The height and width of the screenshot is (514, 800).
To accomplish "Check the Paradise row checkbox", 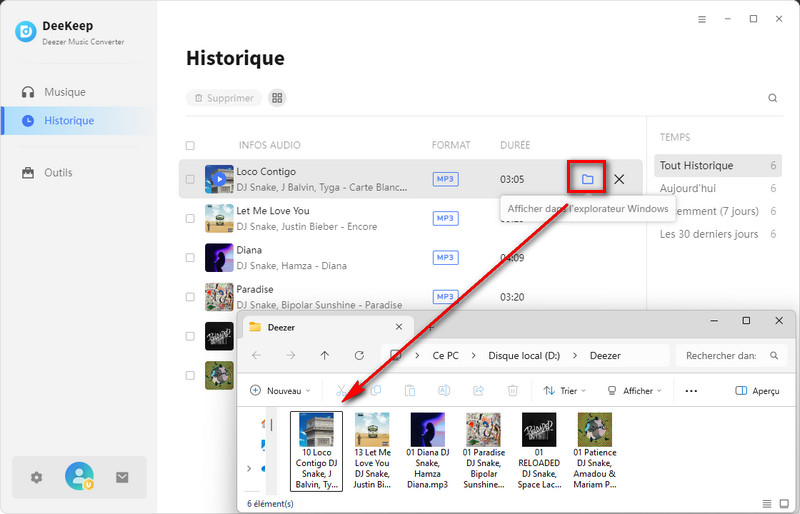I will pyautogui.click(x=190, y=297).
